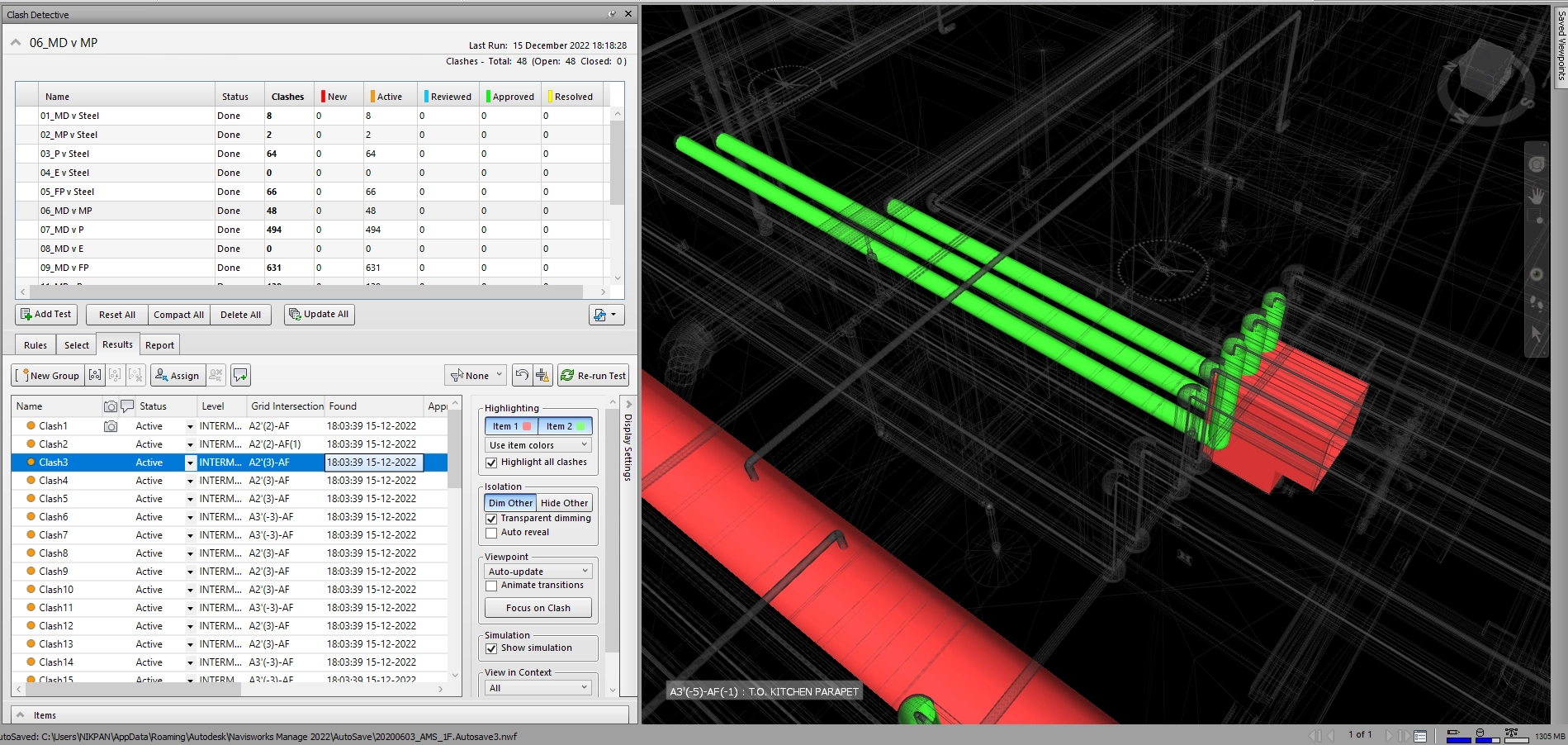Viewport: 1568px width, 745px height.
Task: Select the Pan hand tool in viewport
Action: click(1536, 195)
